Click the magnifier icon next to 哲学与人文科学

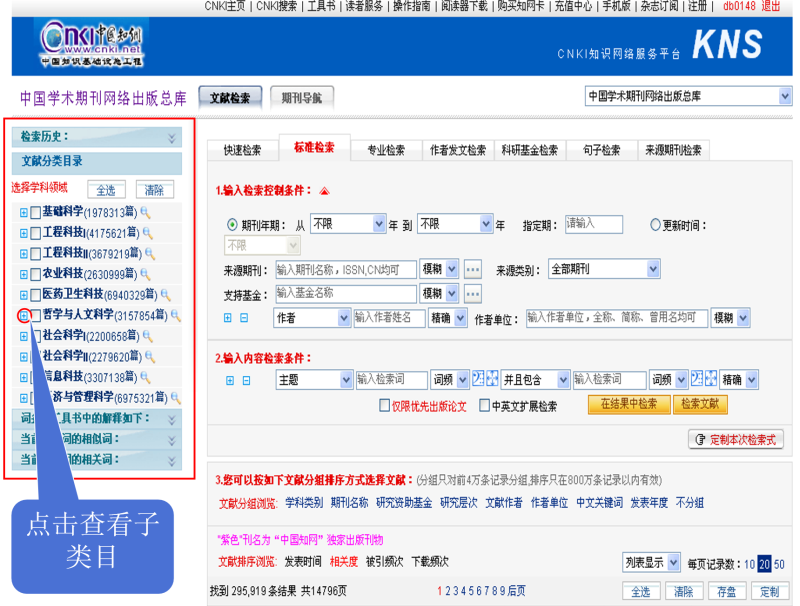point(176,316)
